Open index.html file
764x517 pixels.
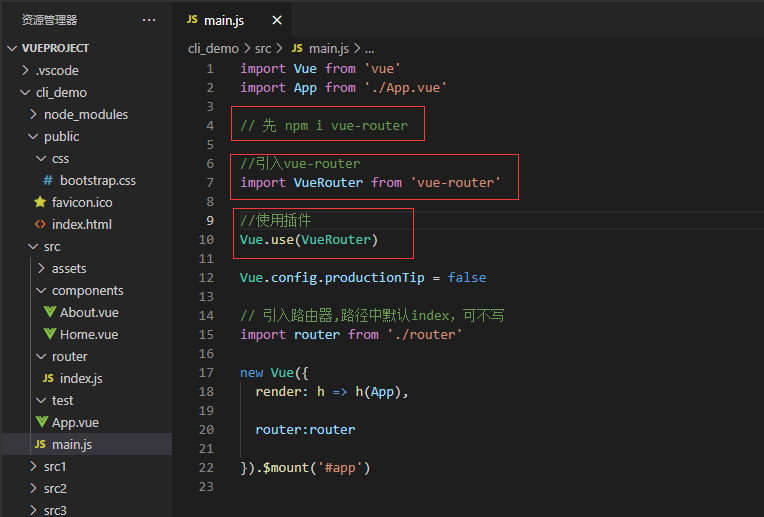point(82,225)
